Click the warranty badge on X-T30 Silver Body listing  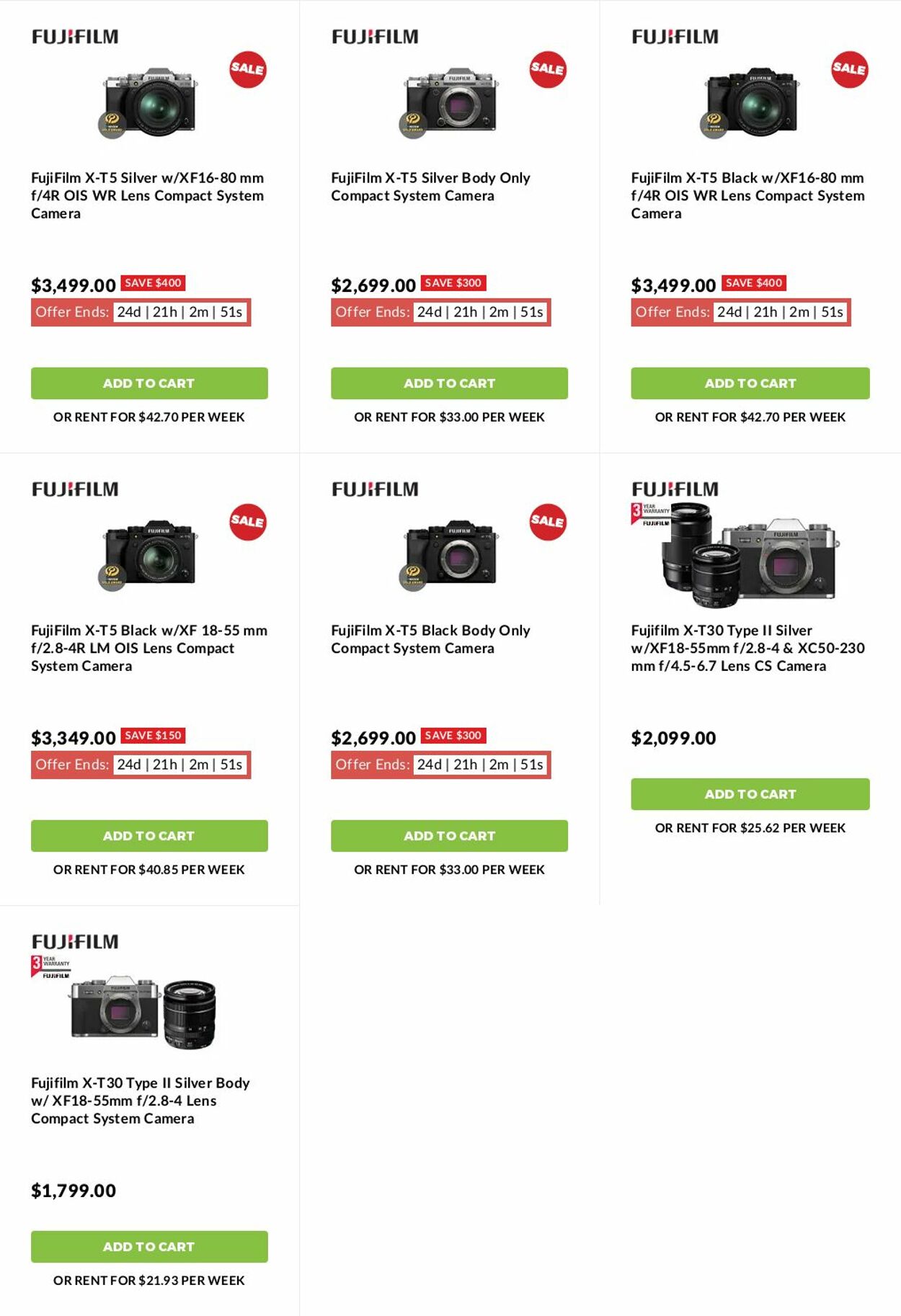pyautogui.click(x=50, y=968)
